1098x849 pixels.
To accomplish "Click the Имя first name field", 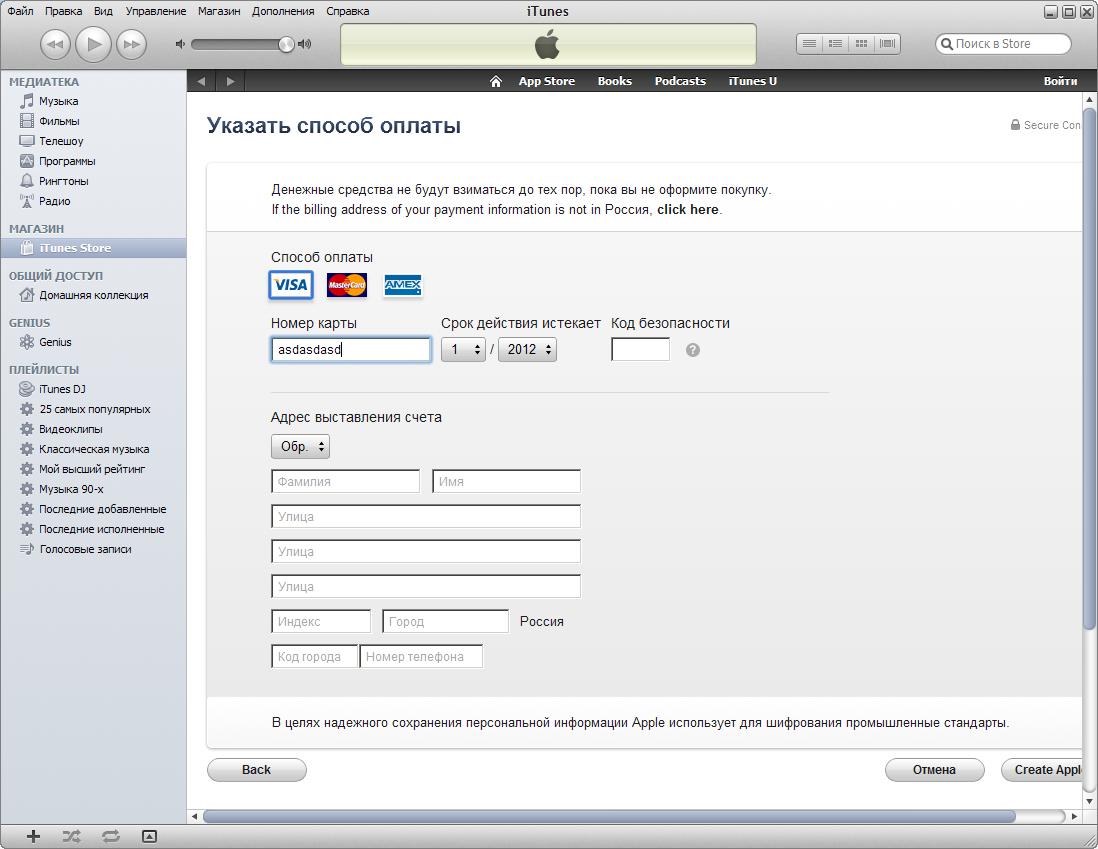I will [506, 481].
